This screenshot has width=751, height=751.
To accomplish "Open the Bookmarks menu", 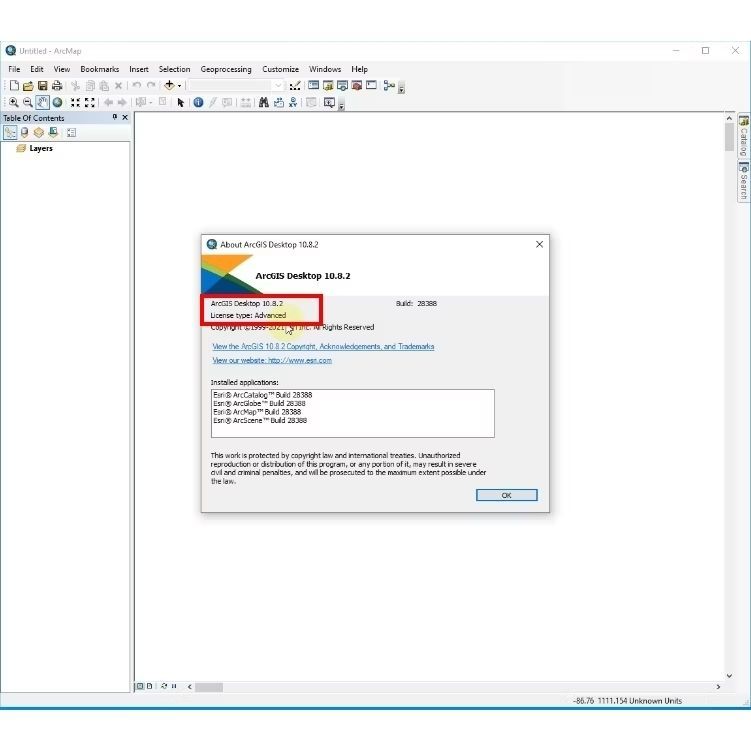I will (100, 69).
